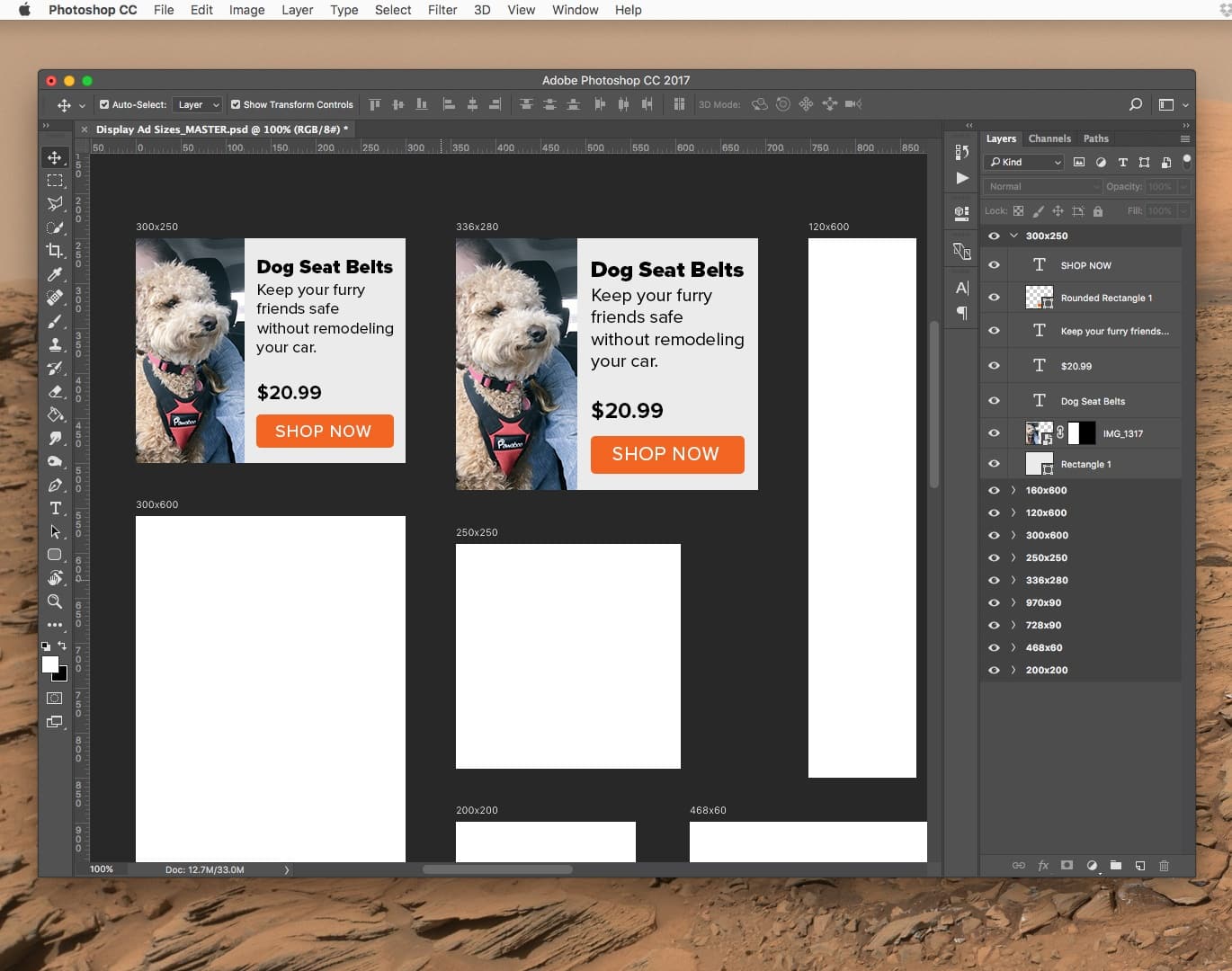Toggle visibility of the IMG_1317 layer
Image resolution: width=1232 pixels, height=971 pixels.
(x=994, y=432)
